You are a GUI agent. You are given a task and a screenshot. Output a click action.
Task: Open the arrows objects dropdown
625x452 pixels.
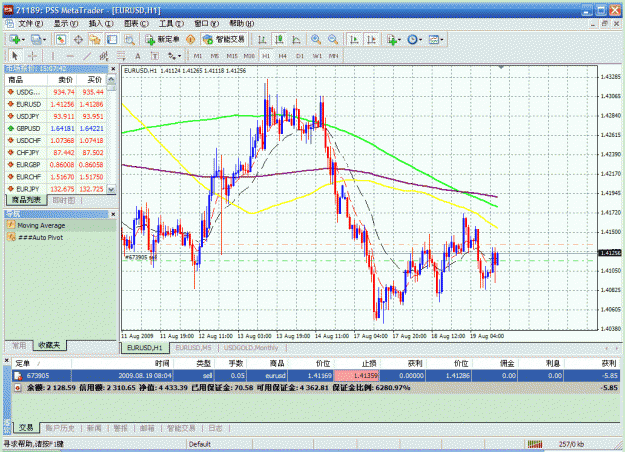(174, 56)
